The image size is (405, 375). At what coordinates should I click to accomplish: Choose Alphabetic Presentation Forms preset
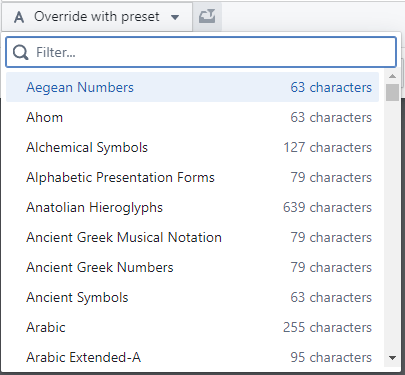coord(192,177)
